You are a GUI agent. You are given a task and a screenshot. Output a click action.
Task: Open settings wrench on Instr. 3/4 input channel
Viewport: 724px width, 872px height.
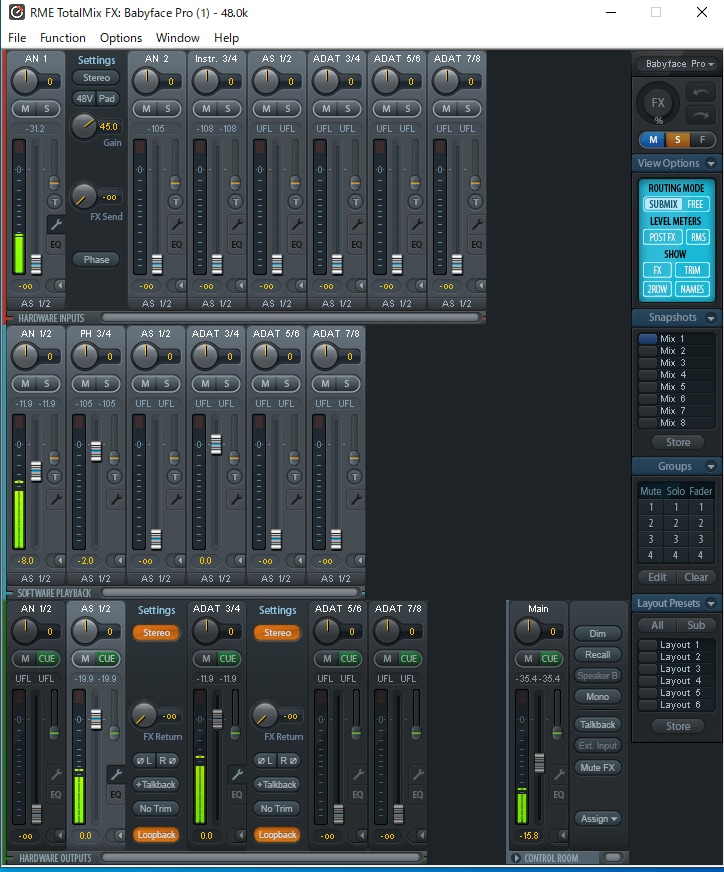coord(236,224)
